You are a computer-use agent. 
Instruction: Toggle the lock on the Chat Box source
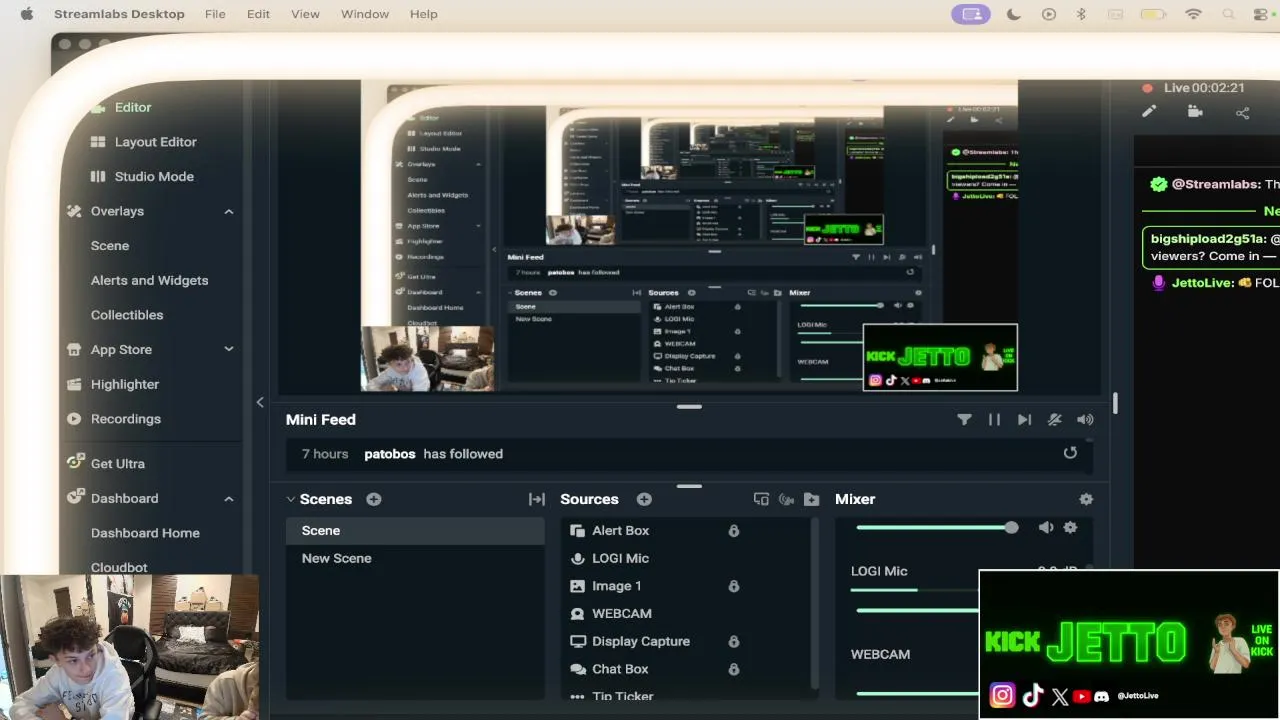[733, 669]
